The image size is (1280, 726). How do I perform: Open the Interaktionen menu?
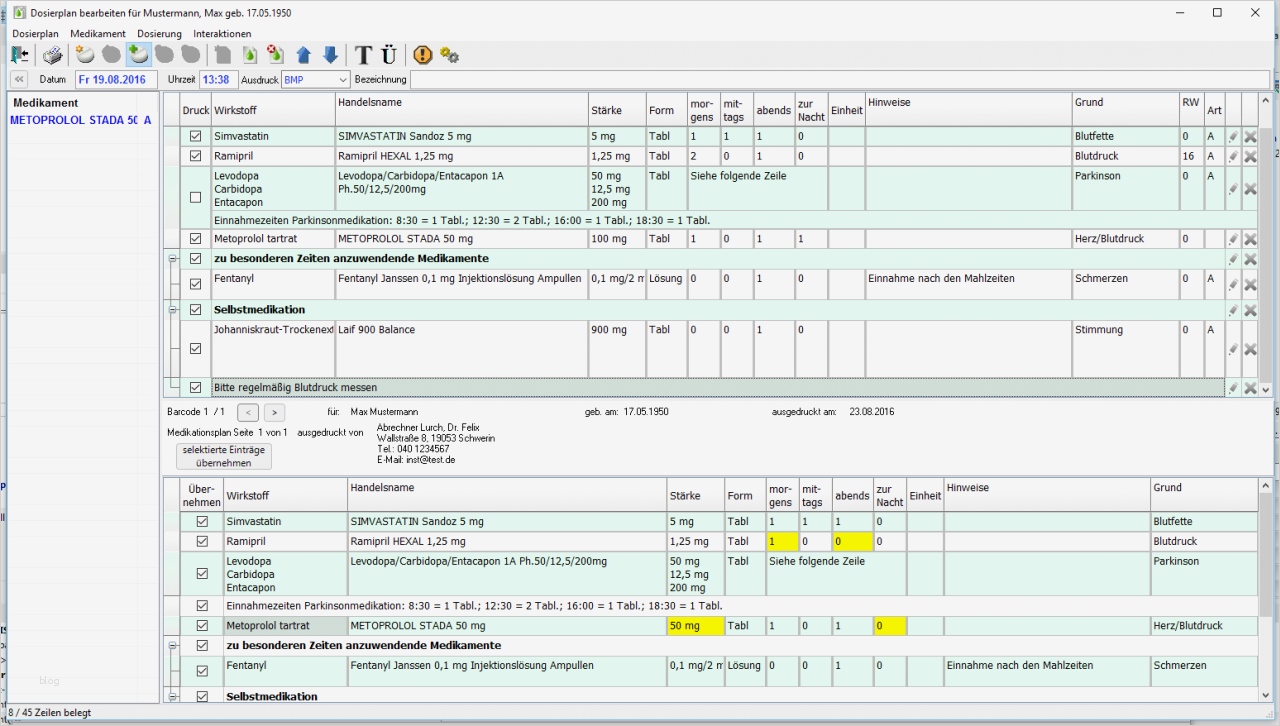point(222,34)
